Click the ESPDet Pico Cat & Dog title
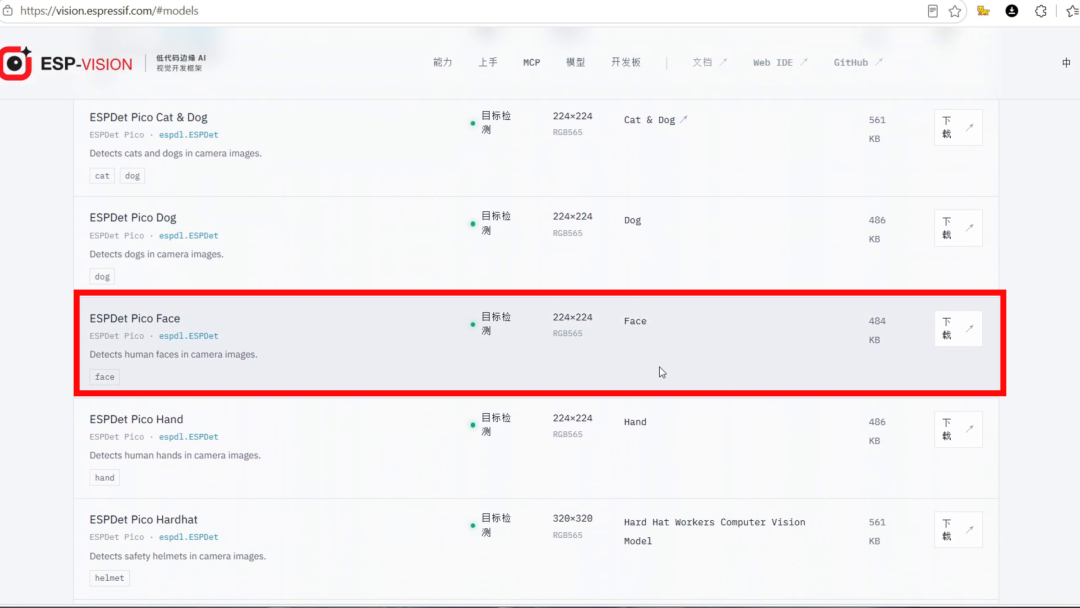This screenshot has height=608, width=1080. coord(148,117)
